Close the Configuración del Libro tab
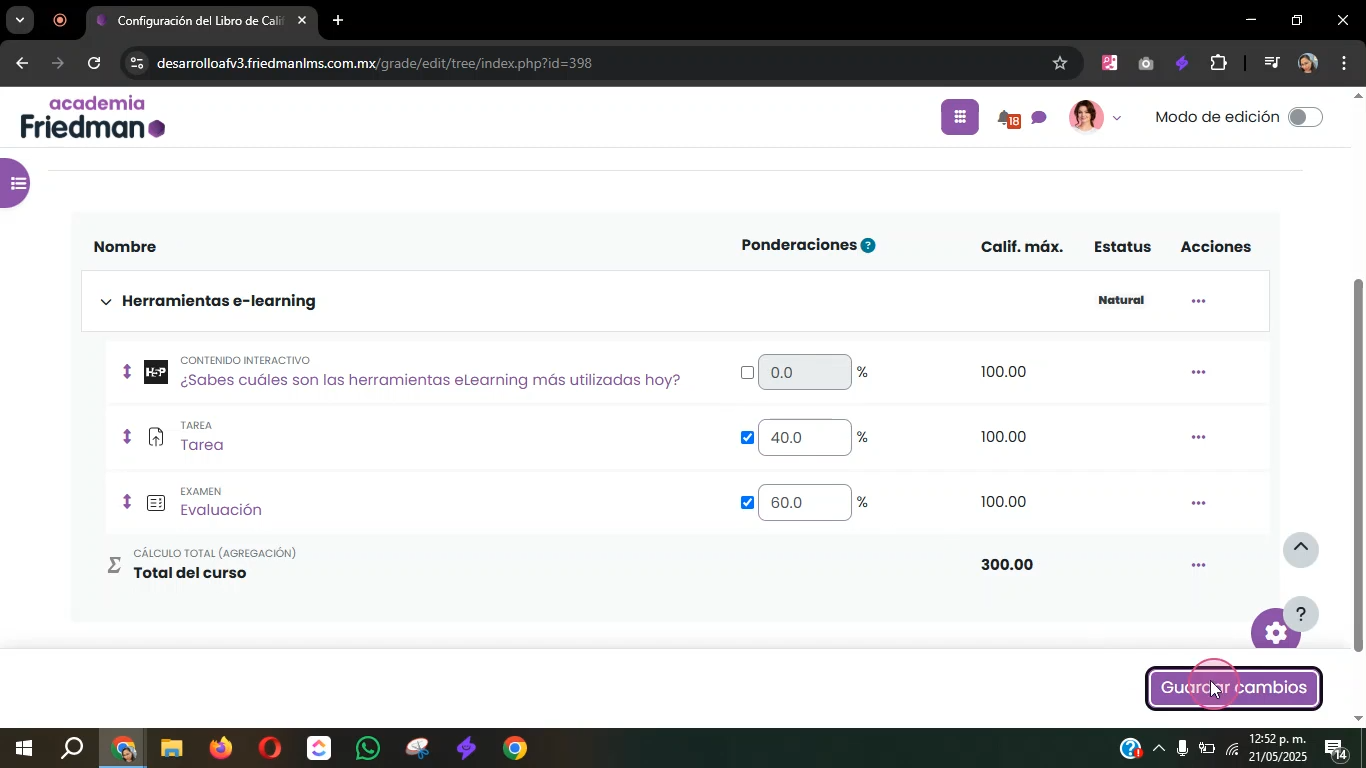This screenshot has height=768, width=1366. click(x=302, y=20)
